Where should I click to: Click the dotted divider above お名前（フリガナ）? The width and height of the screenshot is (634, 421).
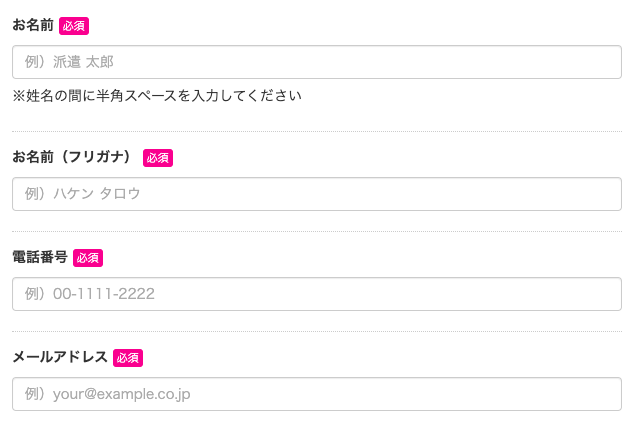(316, 131)
